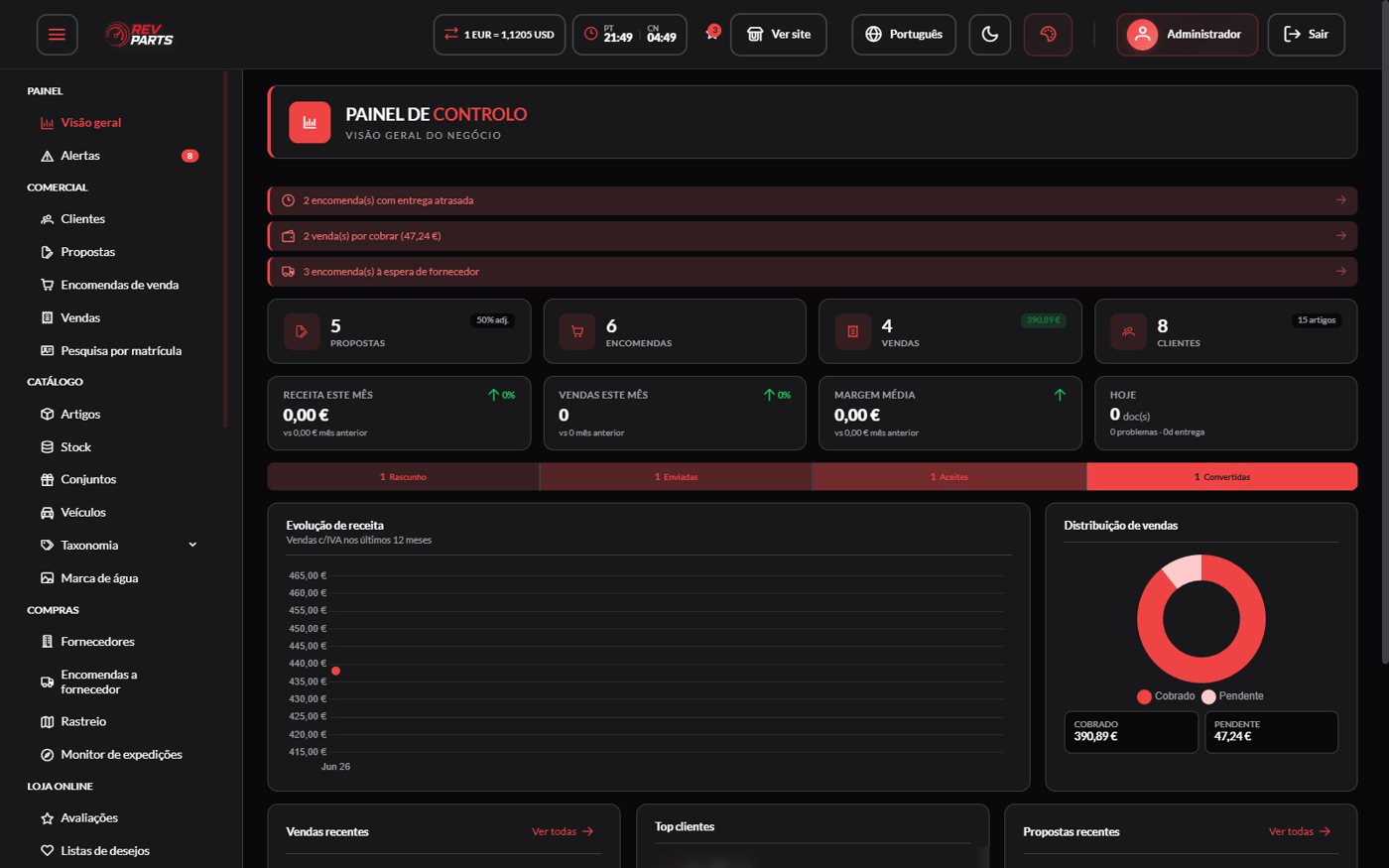Toggle dark mode moon button
The height and width of the screenshot is (868, 1389).
tap(989, 34)
